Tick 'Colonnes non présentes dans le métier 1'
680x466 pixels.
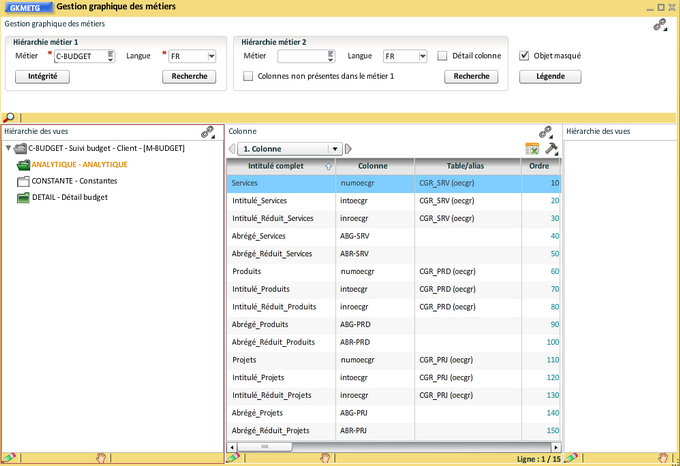tap(248, 76)
